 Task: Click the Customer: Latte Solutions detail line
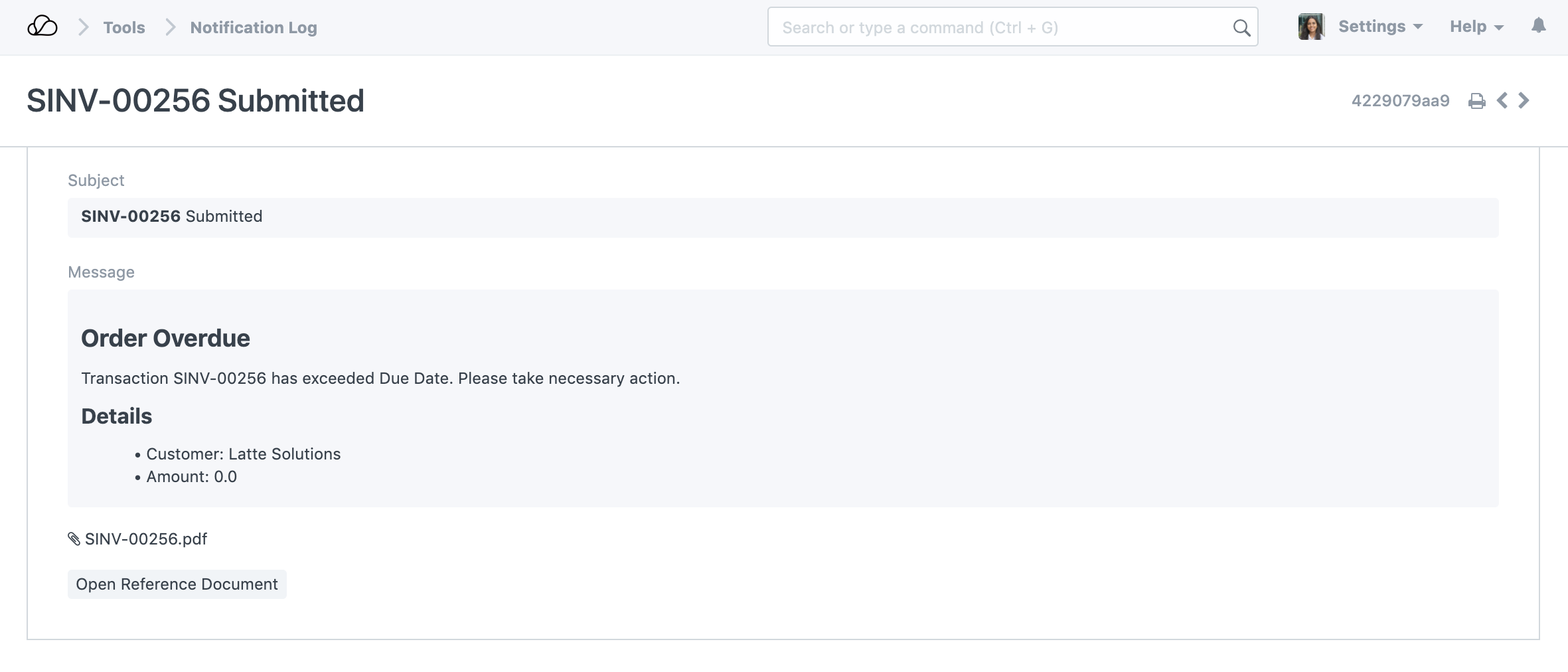[243, 454]
